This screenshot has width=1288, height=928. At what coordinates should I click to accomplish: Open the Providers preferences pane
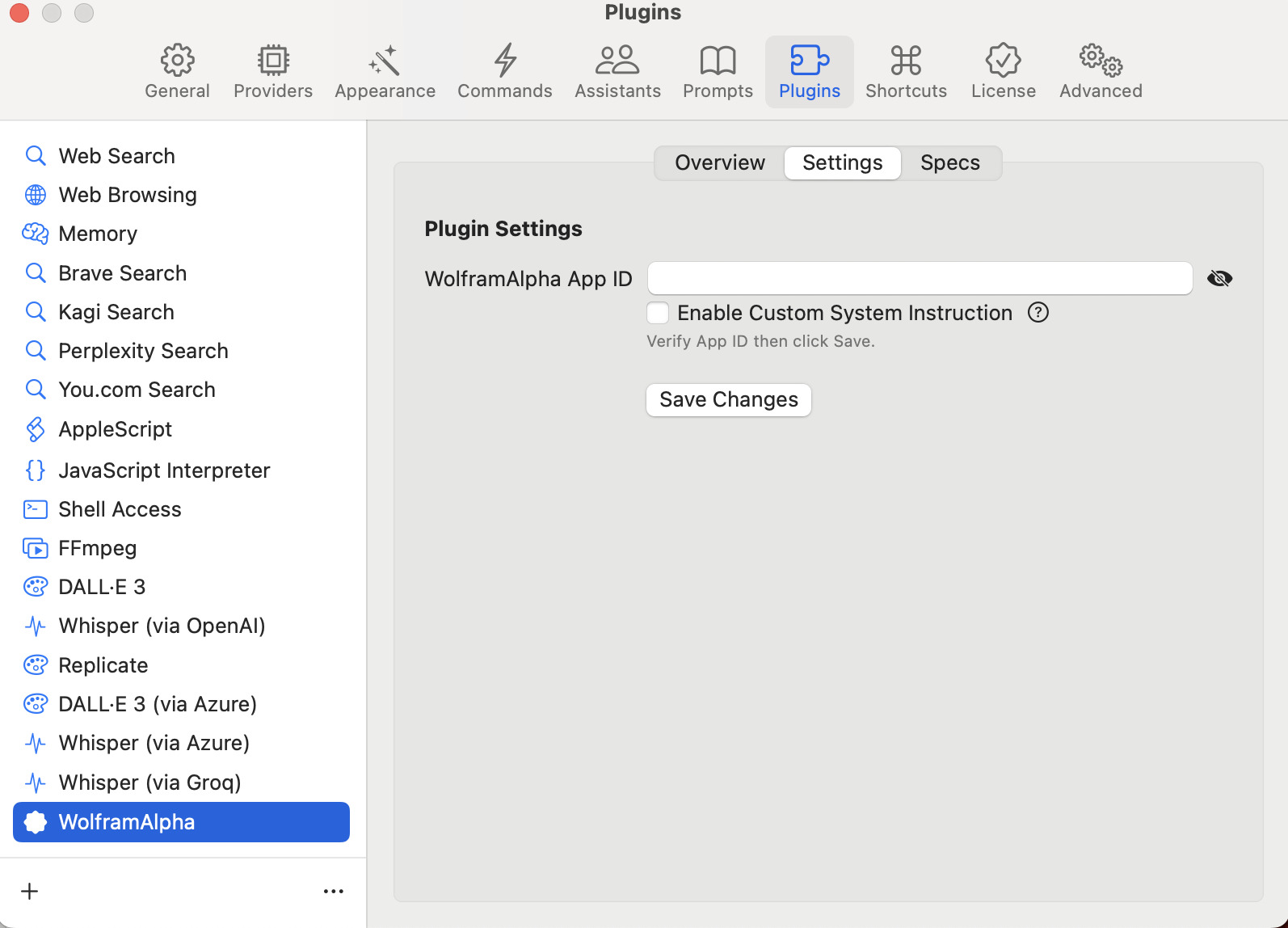pyautogui.click(x=272, y=72)
